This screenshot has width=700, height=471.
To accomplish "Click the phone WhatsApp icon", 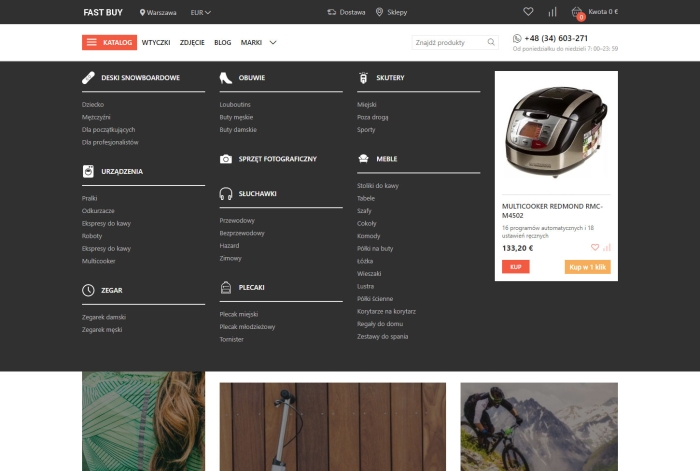I will 517,38.
